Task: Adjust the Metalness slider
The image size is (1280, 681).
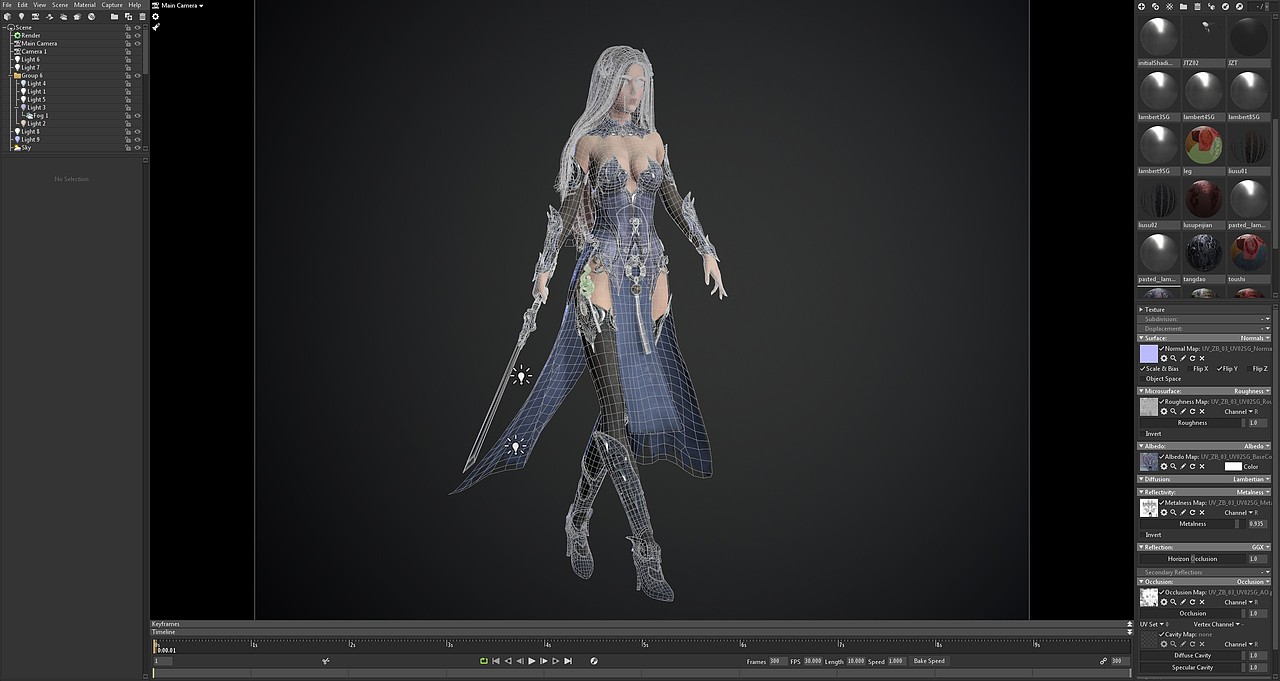Action: (1192, 524)
